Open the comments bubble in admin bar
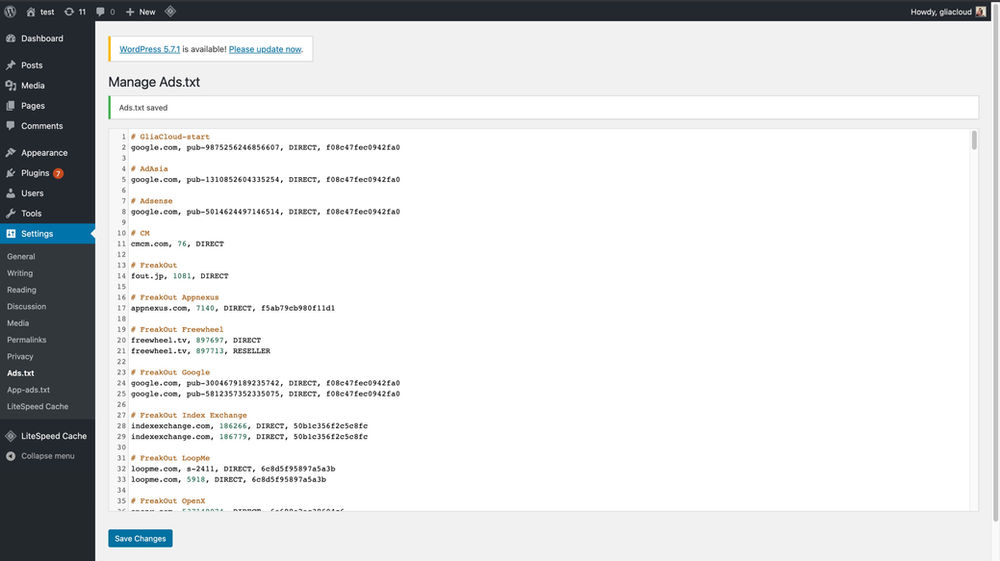This screenshot has width=1000, height=561. 105,11
